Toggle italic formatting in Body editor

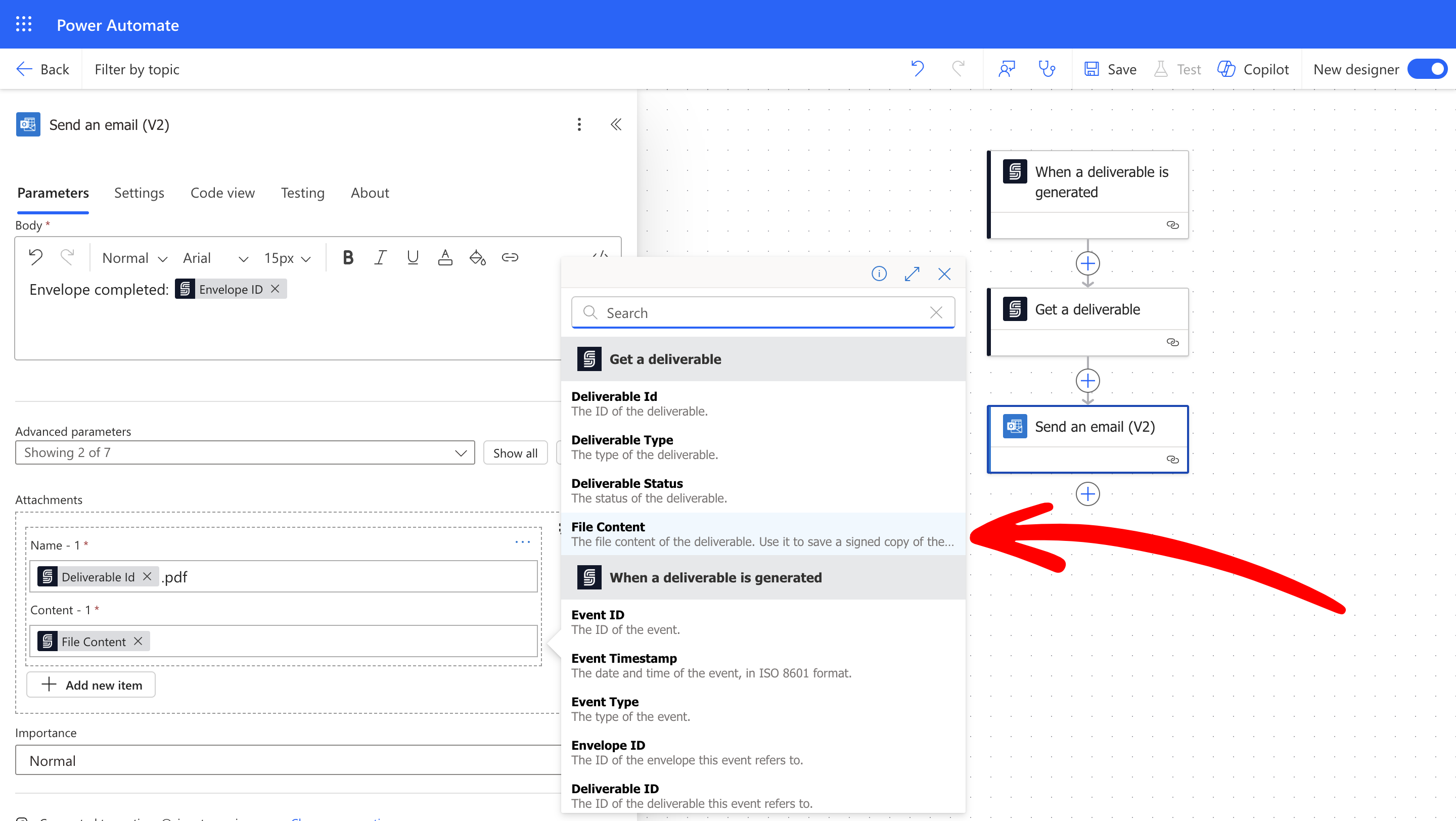click(x=380, y=258)
